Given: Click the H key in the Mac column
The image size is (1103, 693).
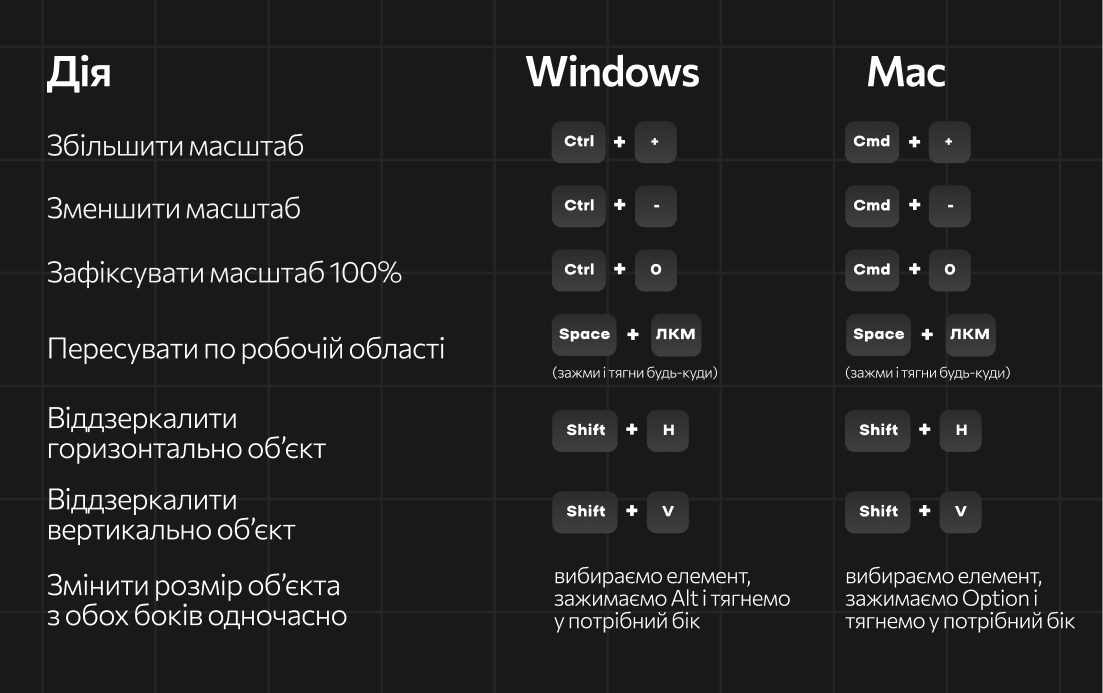Looking at the screenshot, I should point(961,430).
